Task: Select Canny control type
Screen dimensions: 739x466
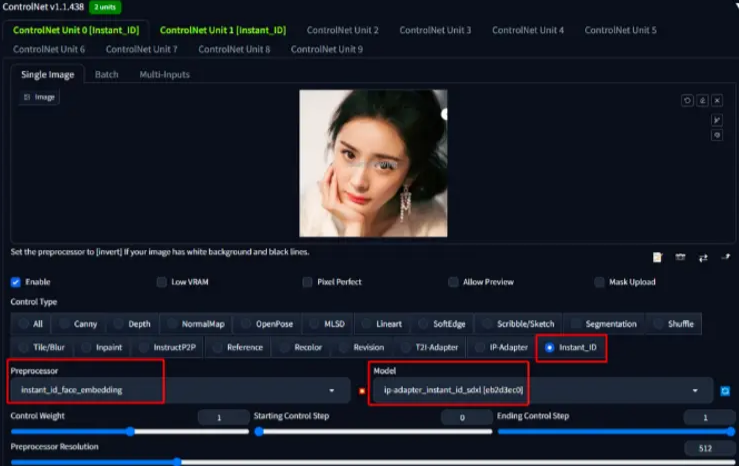Action: click(79, 324)
